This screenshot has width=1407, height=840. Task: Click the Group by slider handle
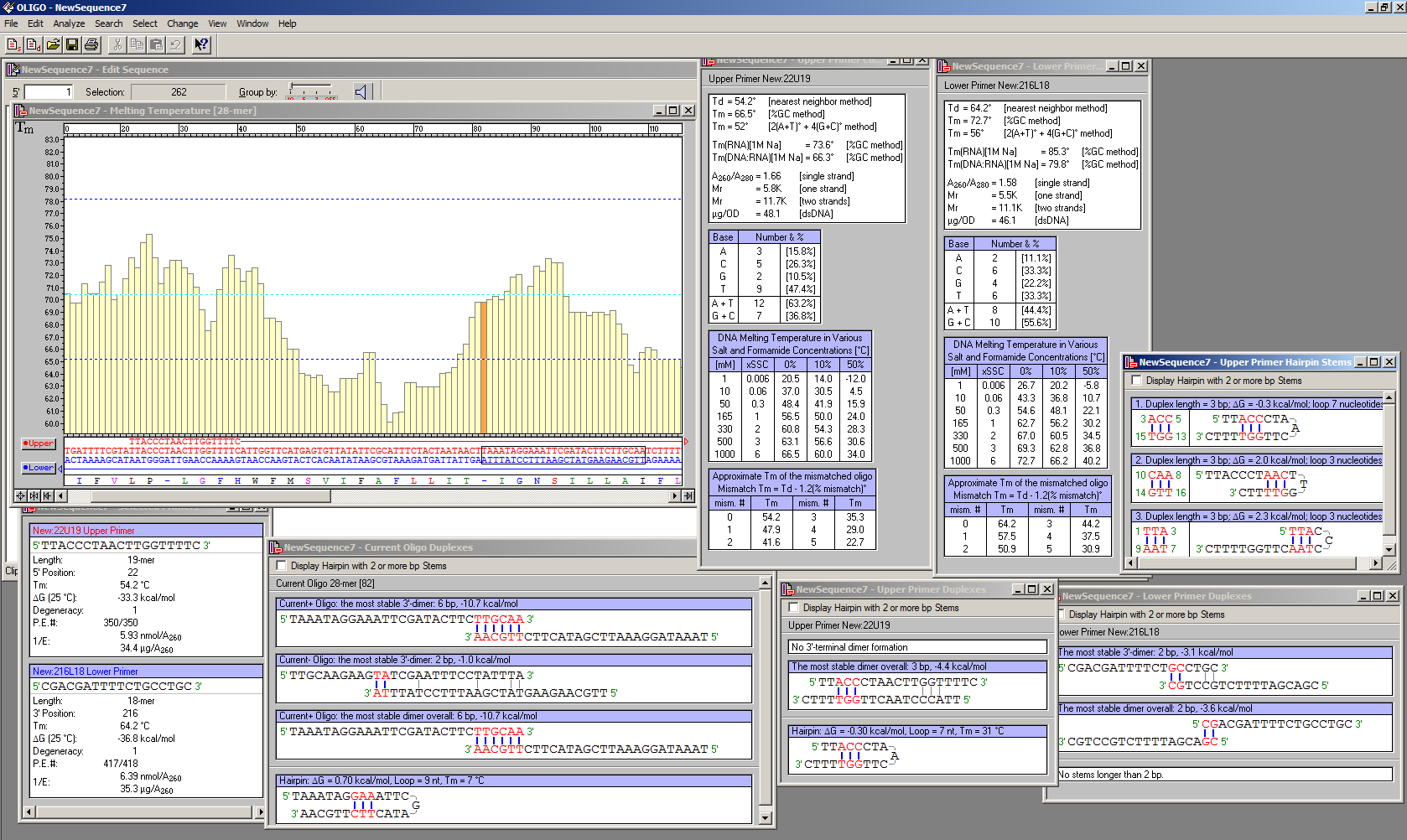click(x=292, y=87)
